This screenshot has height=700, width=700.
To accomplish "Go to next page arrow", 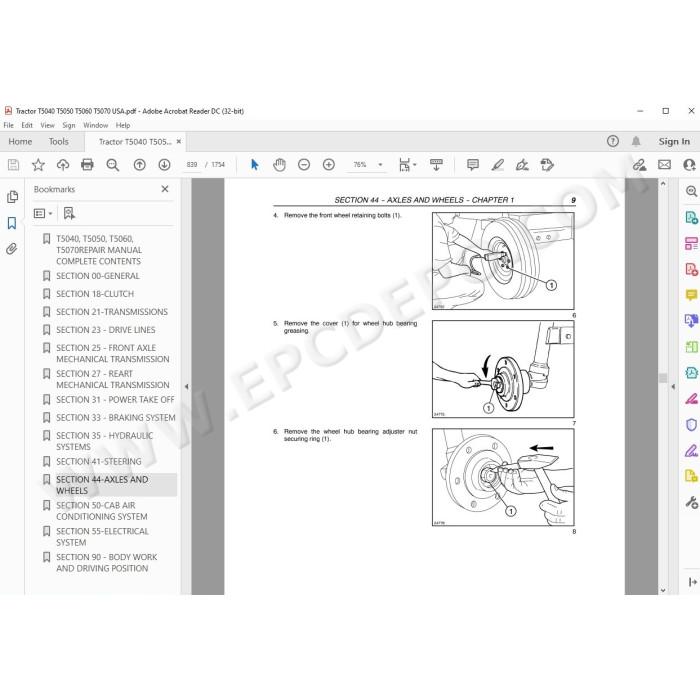I will 164,165.
